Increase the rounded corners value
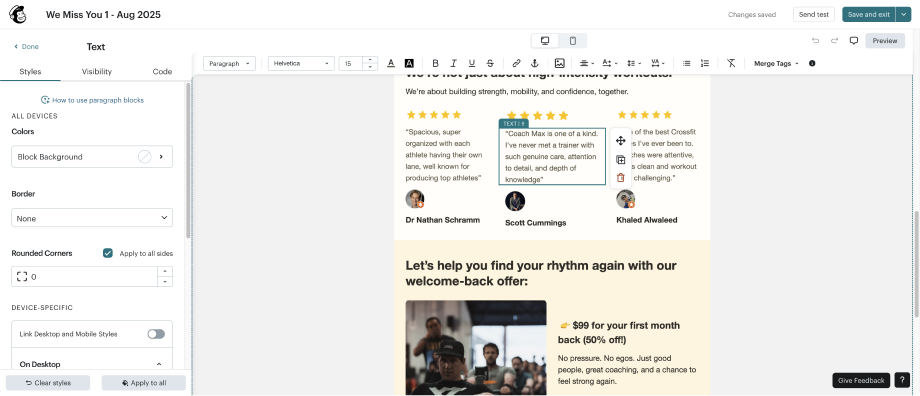The height and width of the screenshot is (396, 920). coord(165,272)
